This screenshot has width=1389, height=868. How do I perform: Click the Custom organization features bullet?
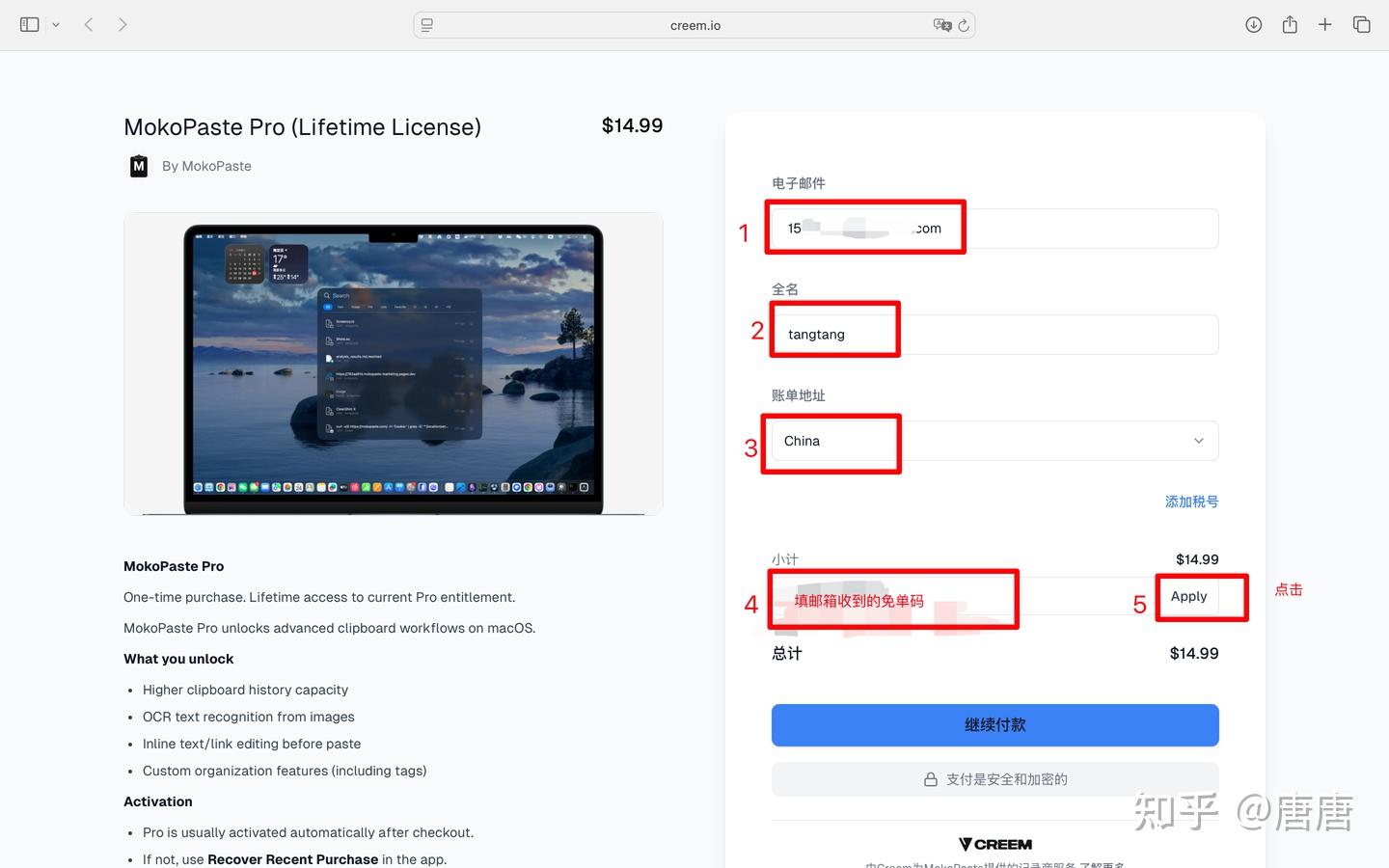point(285,771)
